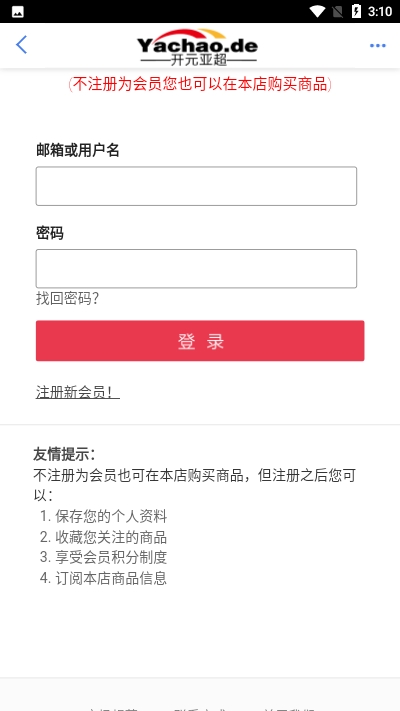This screenshot has width=400, height=711.
Task: Tap the 密码 field label
Action: (50, 233)
